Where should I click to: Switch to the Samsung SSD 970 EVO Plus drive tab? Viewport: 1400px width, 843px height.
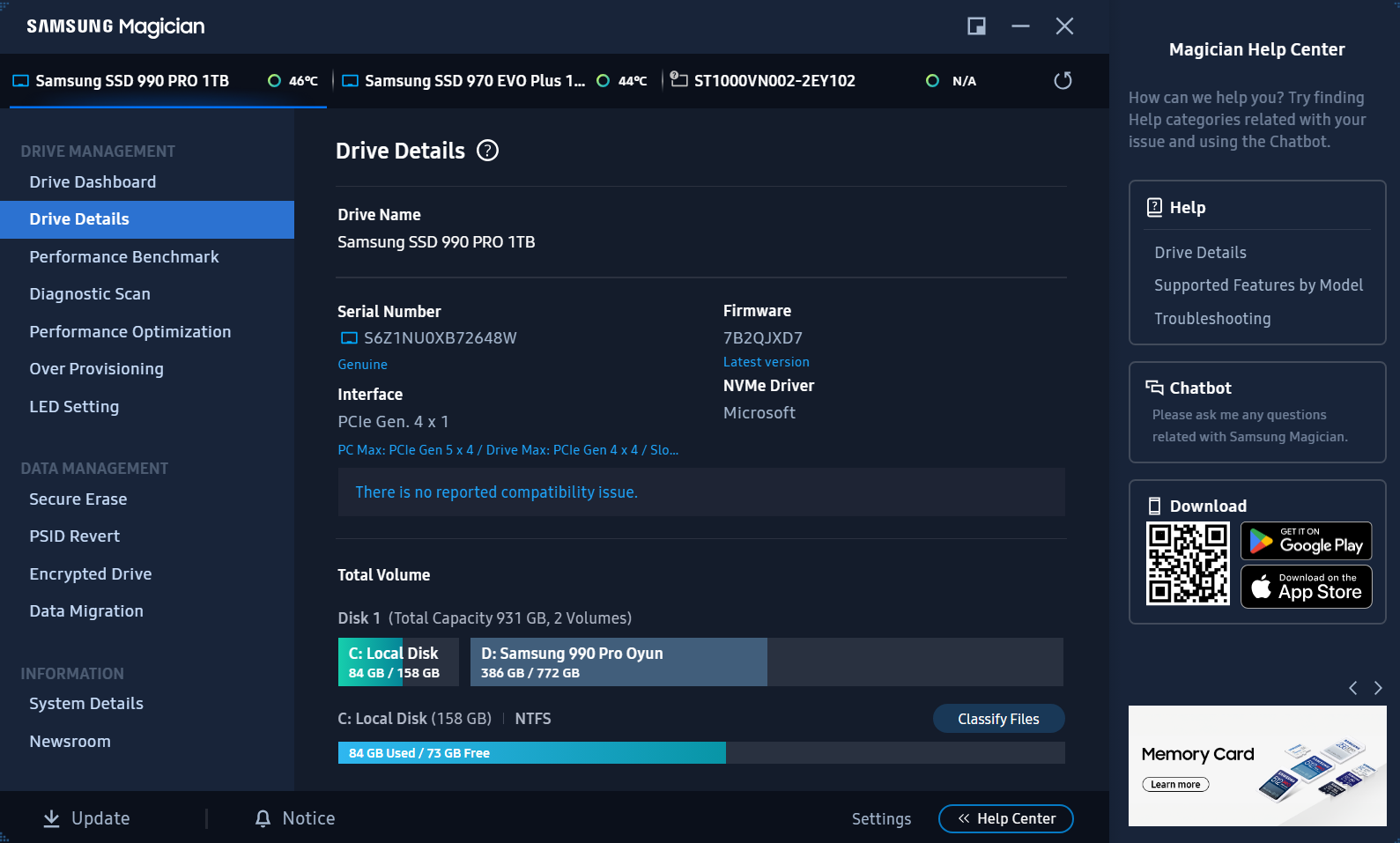[x=497, y=81]
